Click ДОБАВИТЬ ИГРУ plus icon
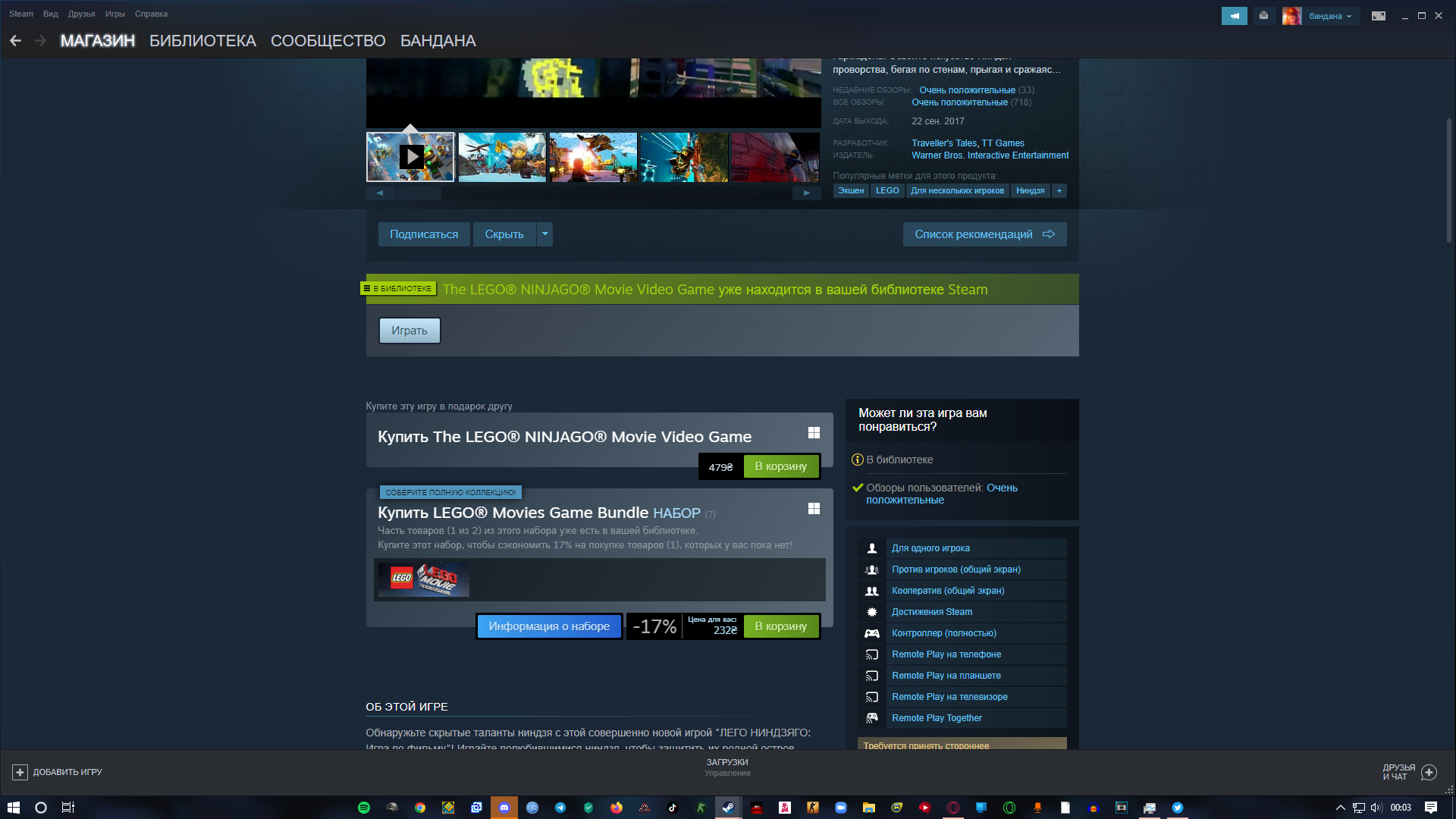 pos(20,772)
